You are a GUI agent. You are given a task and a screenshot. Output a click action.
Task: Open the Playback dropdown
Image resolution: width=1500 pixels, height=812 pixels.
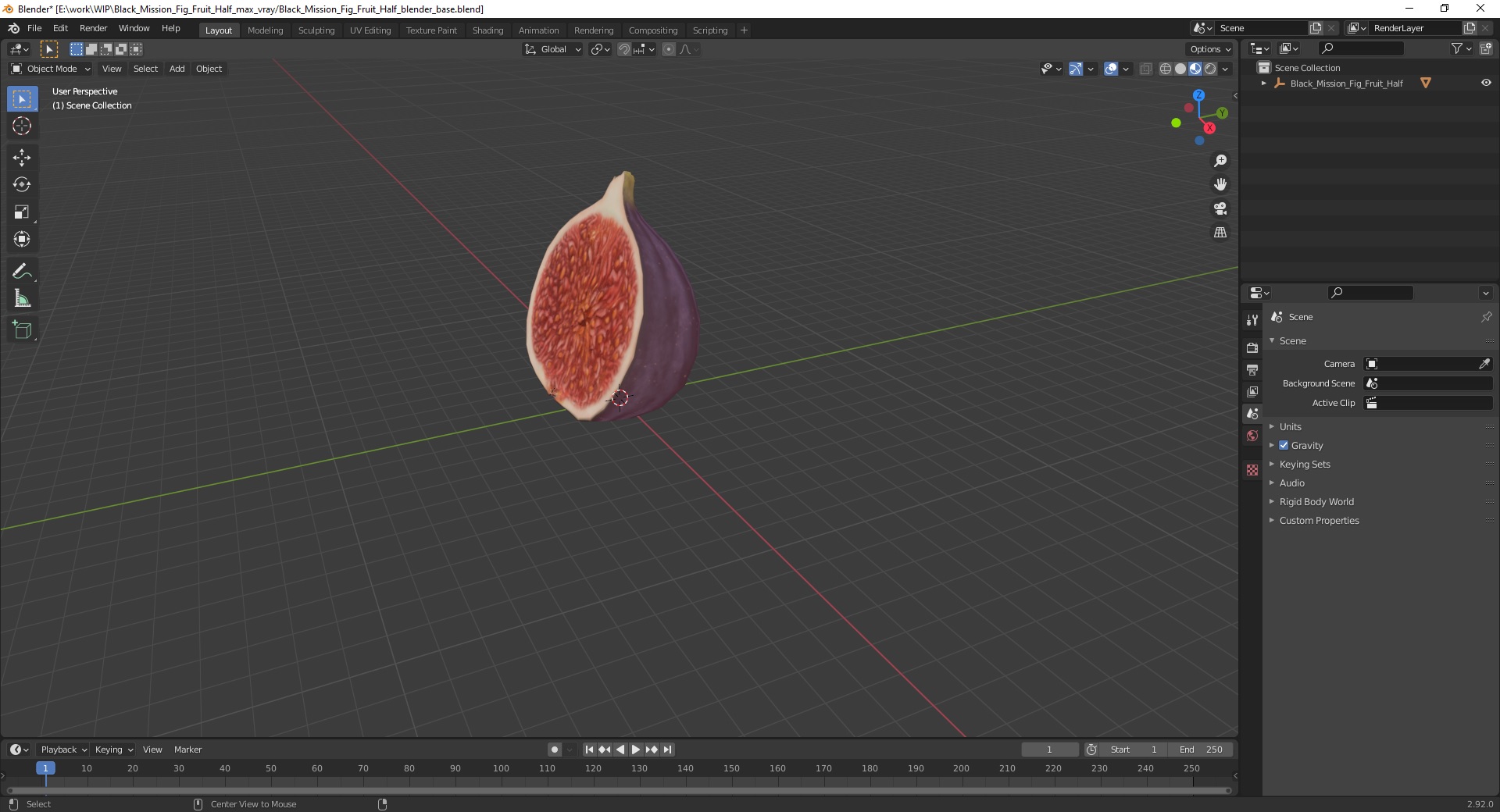coord(63,750)
